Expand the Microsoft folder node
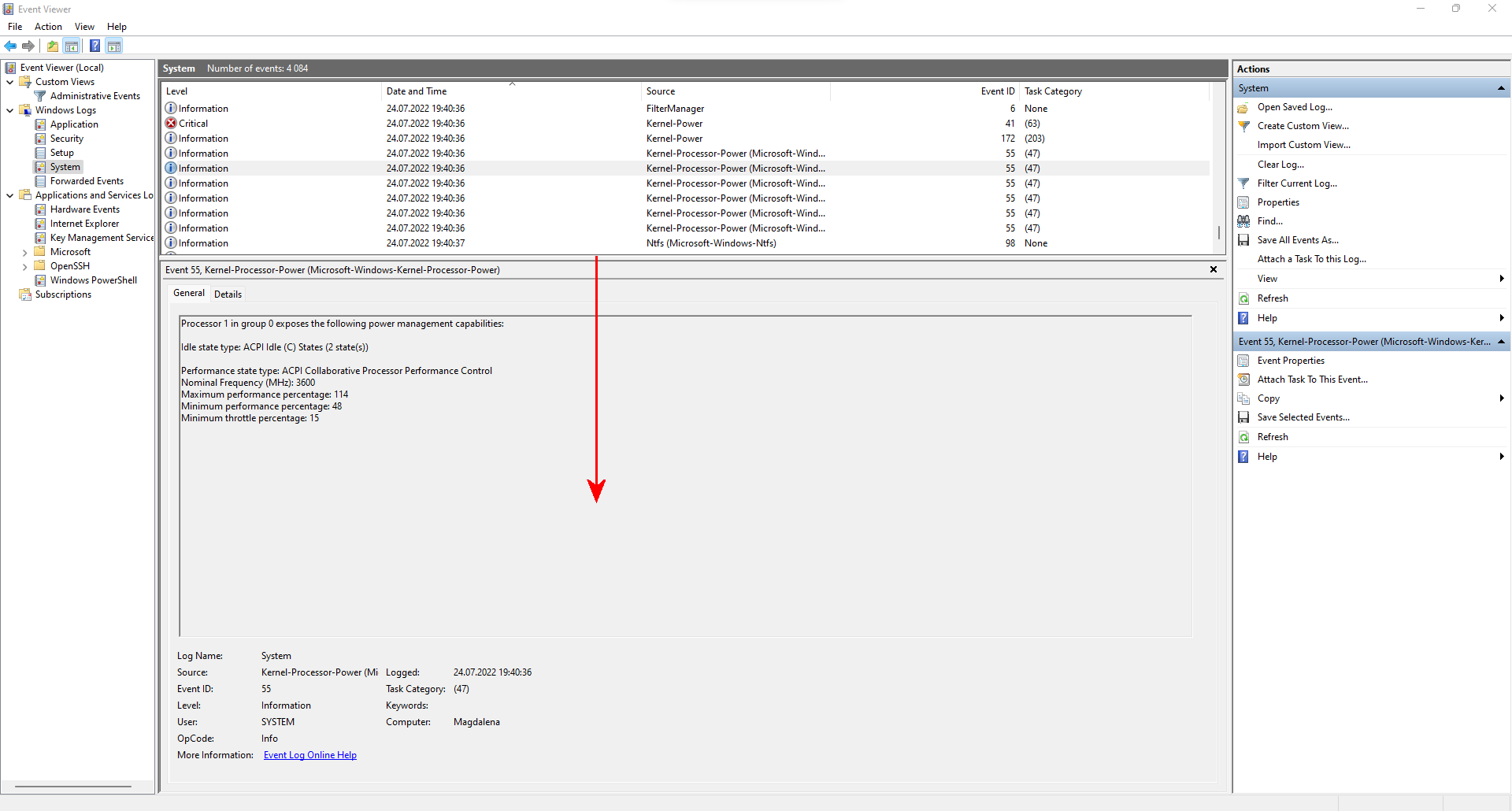1512x811 pixels. tap(24, 253)
